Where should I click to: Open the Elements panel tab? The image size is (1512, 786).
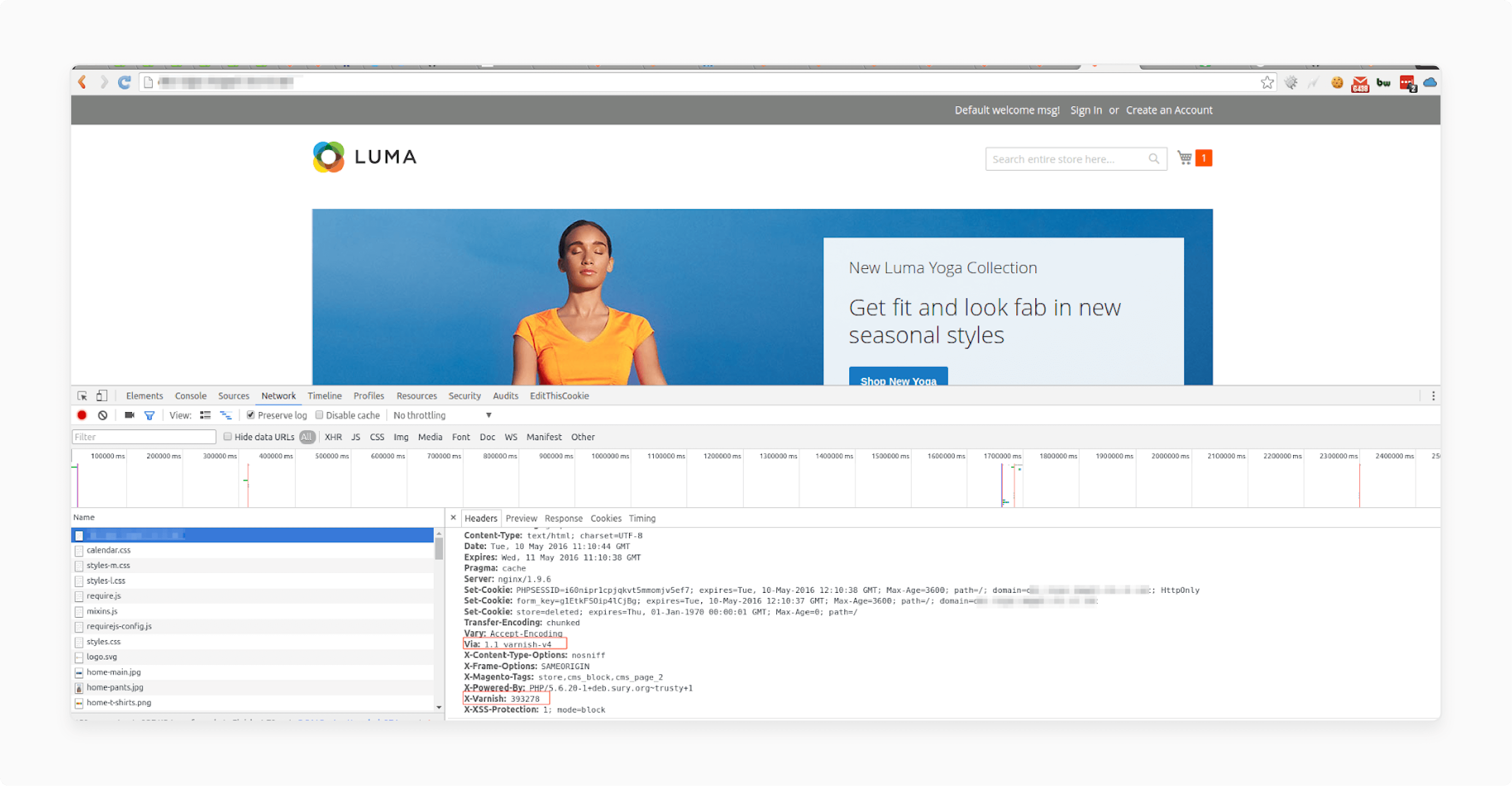click(x=144, y=396)
